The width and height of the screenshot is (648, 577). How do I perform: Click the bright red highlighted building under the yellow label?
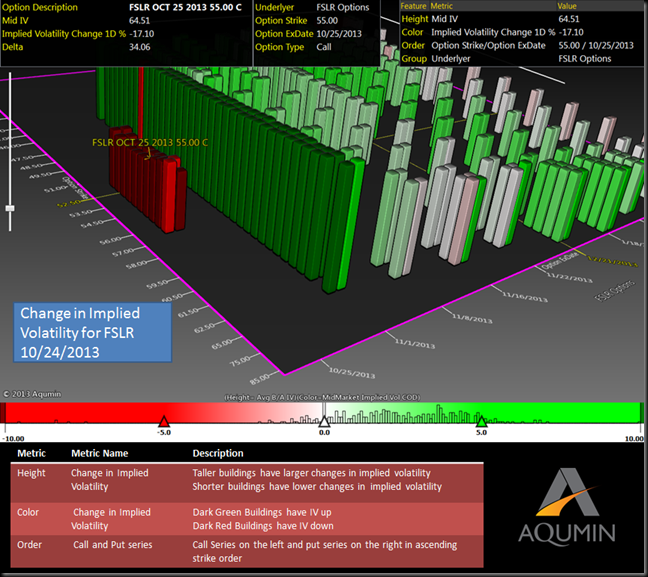[x=169, y=194]
